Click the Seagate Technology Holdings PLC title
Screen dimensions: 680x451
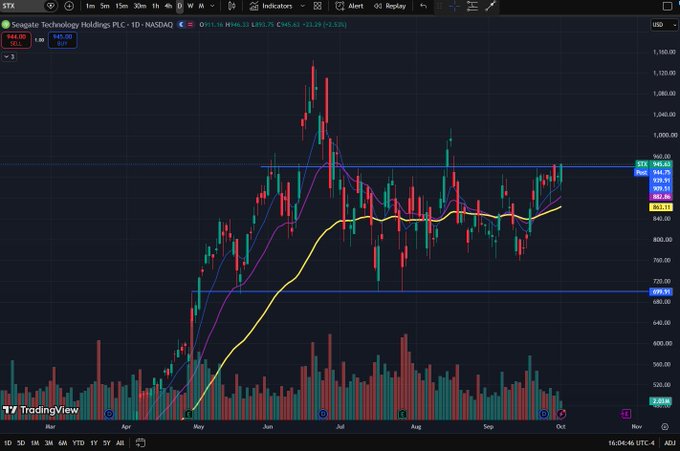click(70, 25)
